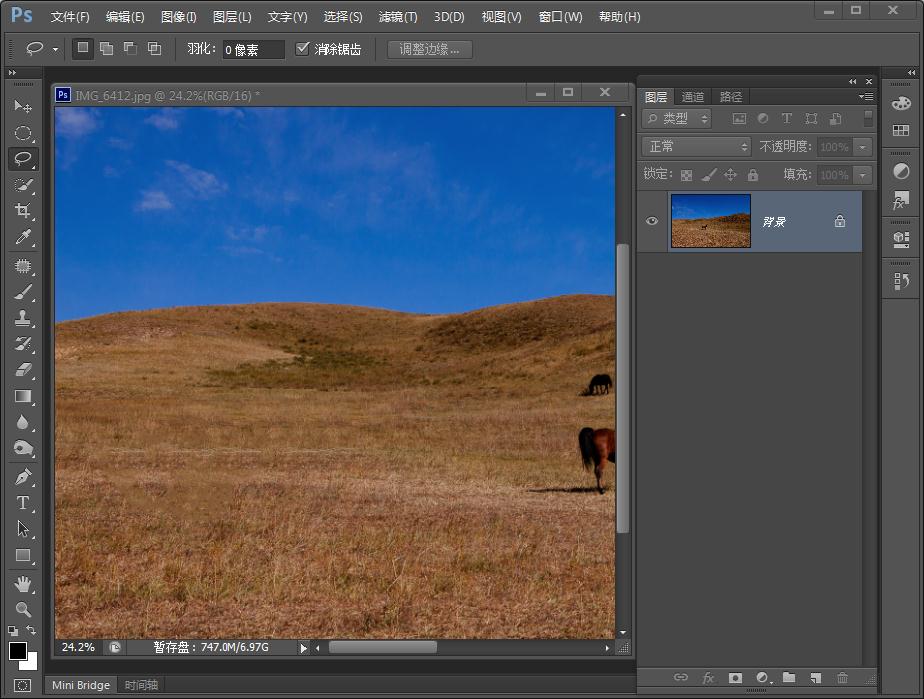This screenshot has height=699, width=924.
Task: Click the 羽化 feather input field
Action: pos(253,50)
